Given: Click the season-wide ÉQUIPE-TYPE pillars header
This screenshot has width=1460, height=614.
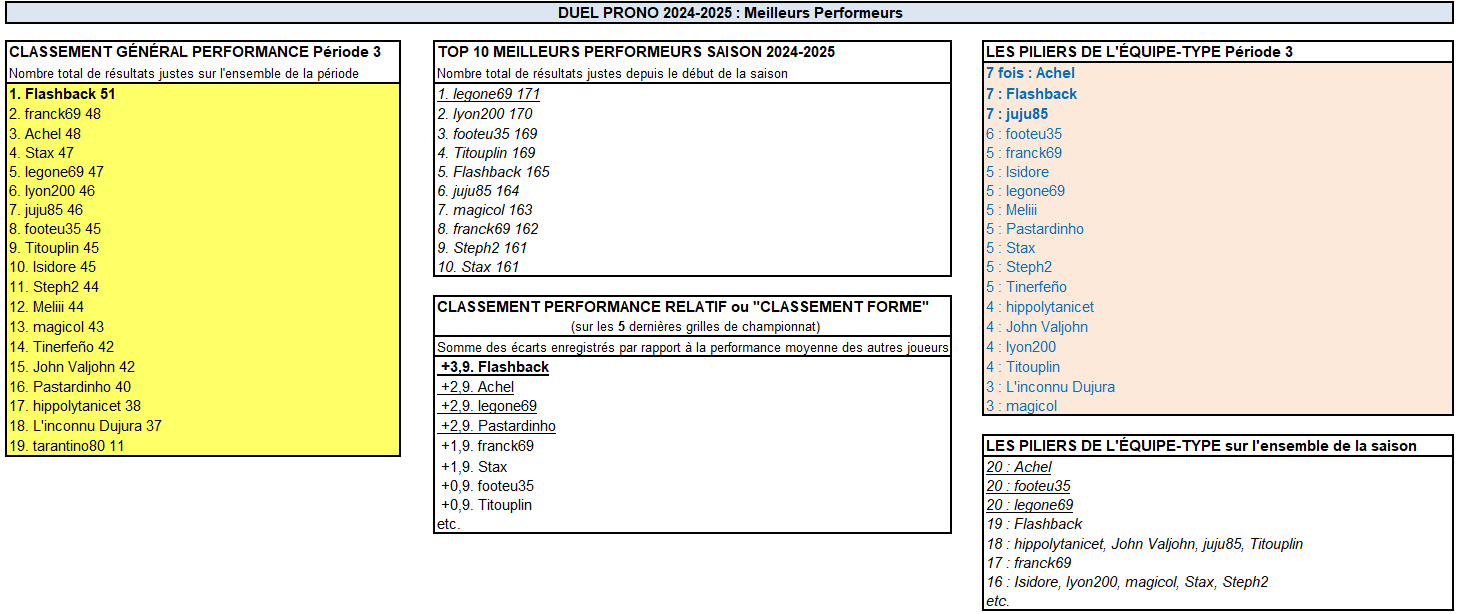Looking at the screenshot, I should point(1201,446).
